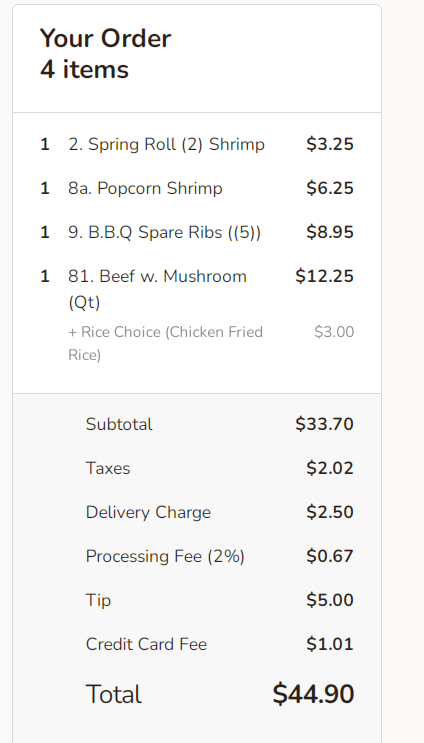Viewport: 424px width, 743px height.
Task: Click the $3.25 Spring Roll price
Action: point(330,145)
